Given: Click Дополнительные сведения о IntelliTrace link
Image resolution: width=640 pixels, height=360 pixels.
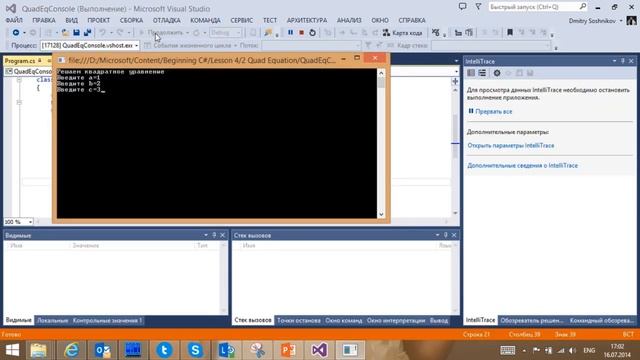Looking at the screenshot, I should pos(522,165).
